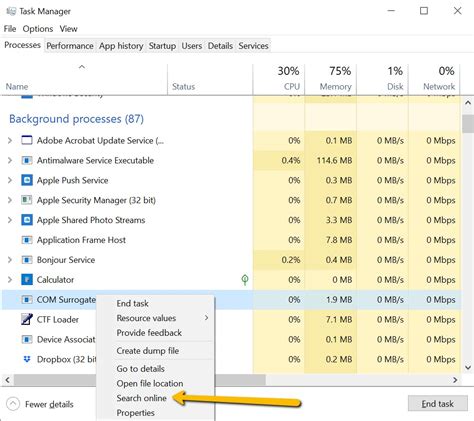Screen dimensions: 474x421
Task: Click the Bonjour Service icon
Action: (x=27, y=260)
